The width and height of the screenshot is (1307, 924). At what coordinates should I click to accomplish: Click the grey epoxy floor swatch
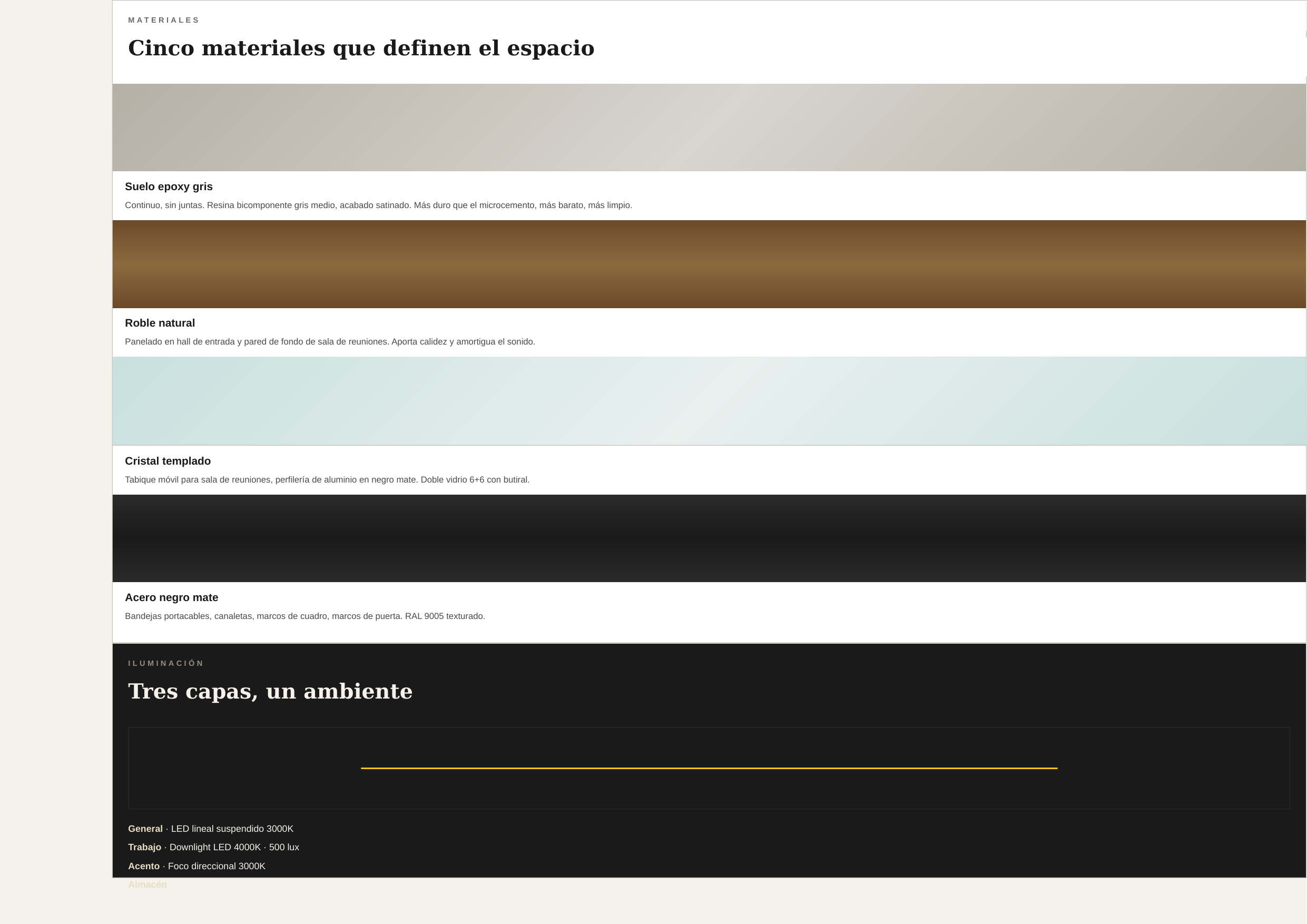709,127
